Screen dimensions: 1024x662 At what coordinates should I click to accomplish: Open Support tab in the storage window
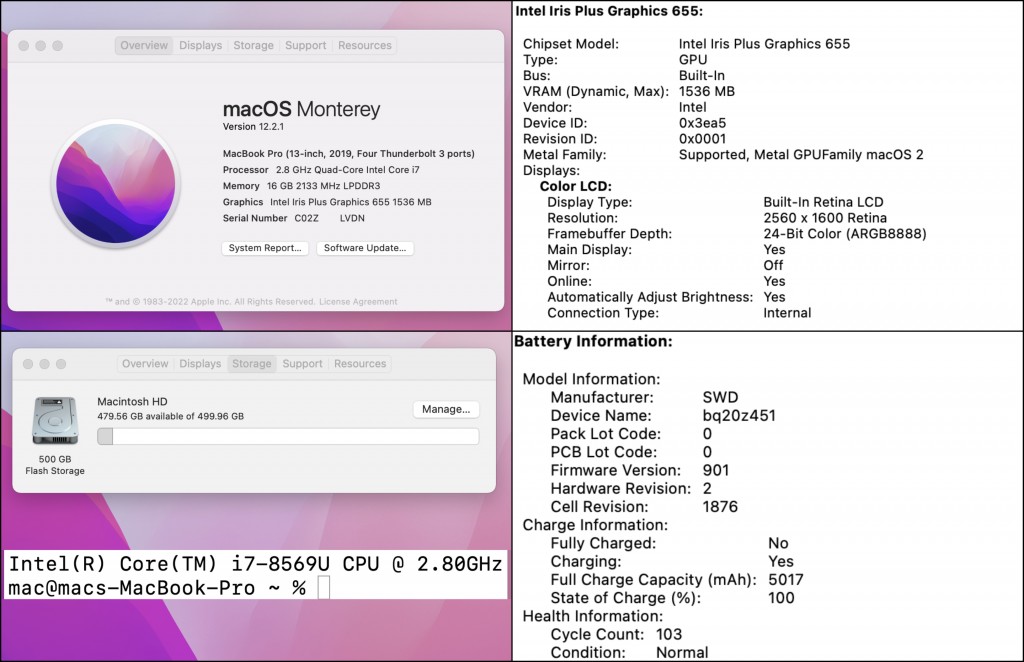pos(302,363)
